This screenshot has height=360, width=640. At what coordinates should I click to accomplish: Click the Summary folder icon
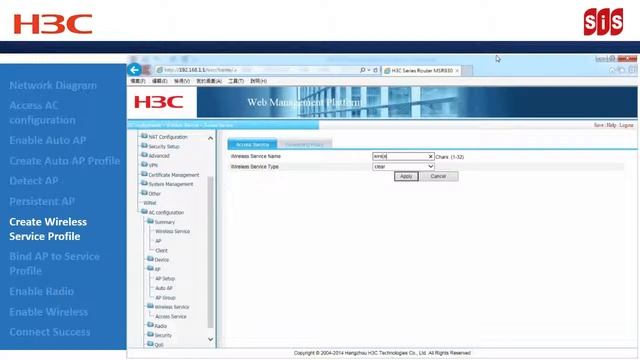tap(150, 221)
